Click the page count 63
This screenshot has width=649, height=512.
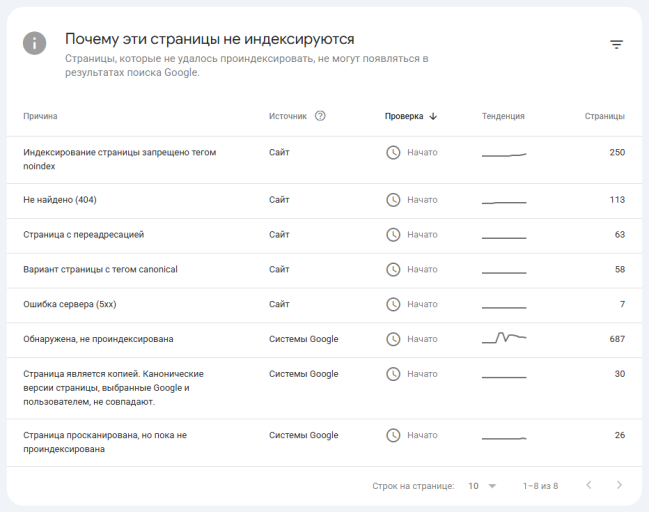point(620,235)
